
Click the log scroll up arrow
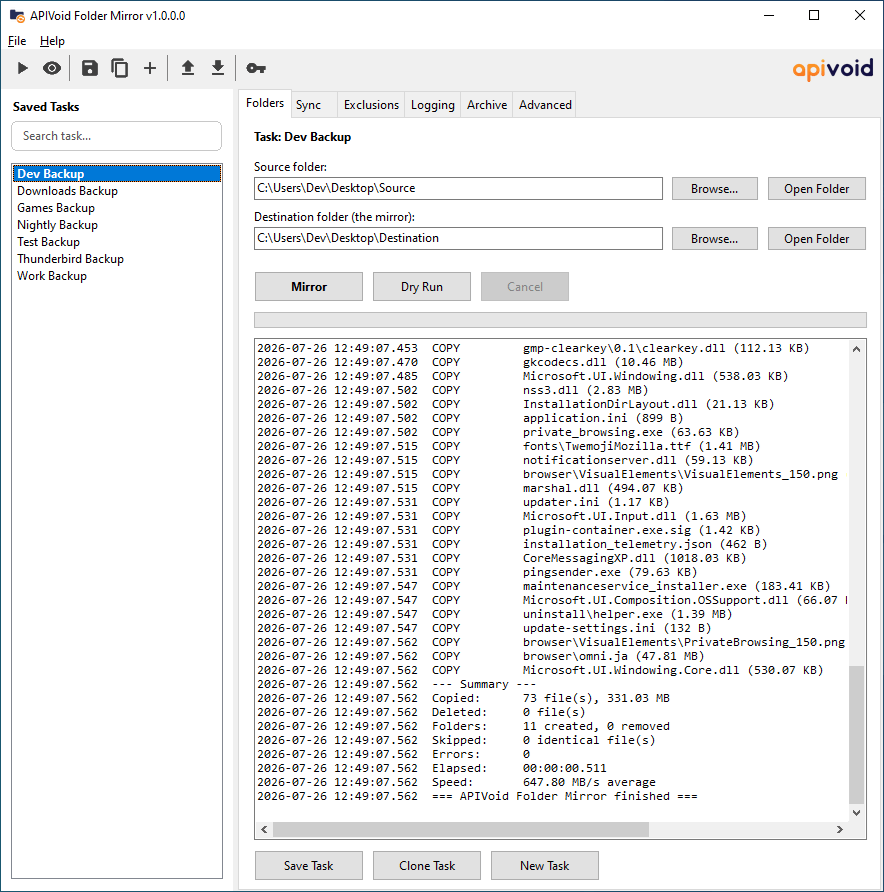coord(856,349)
